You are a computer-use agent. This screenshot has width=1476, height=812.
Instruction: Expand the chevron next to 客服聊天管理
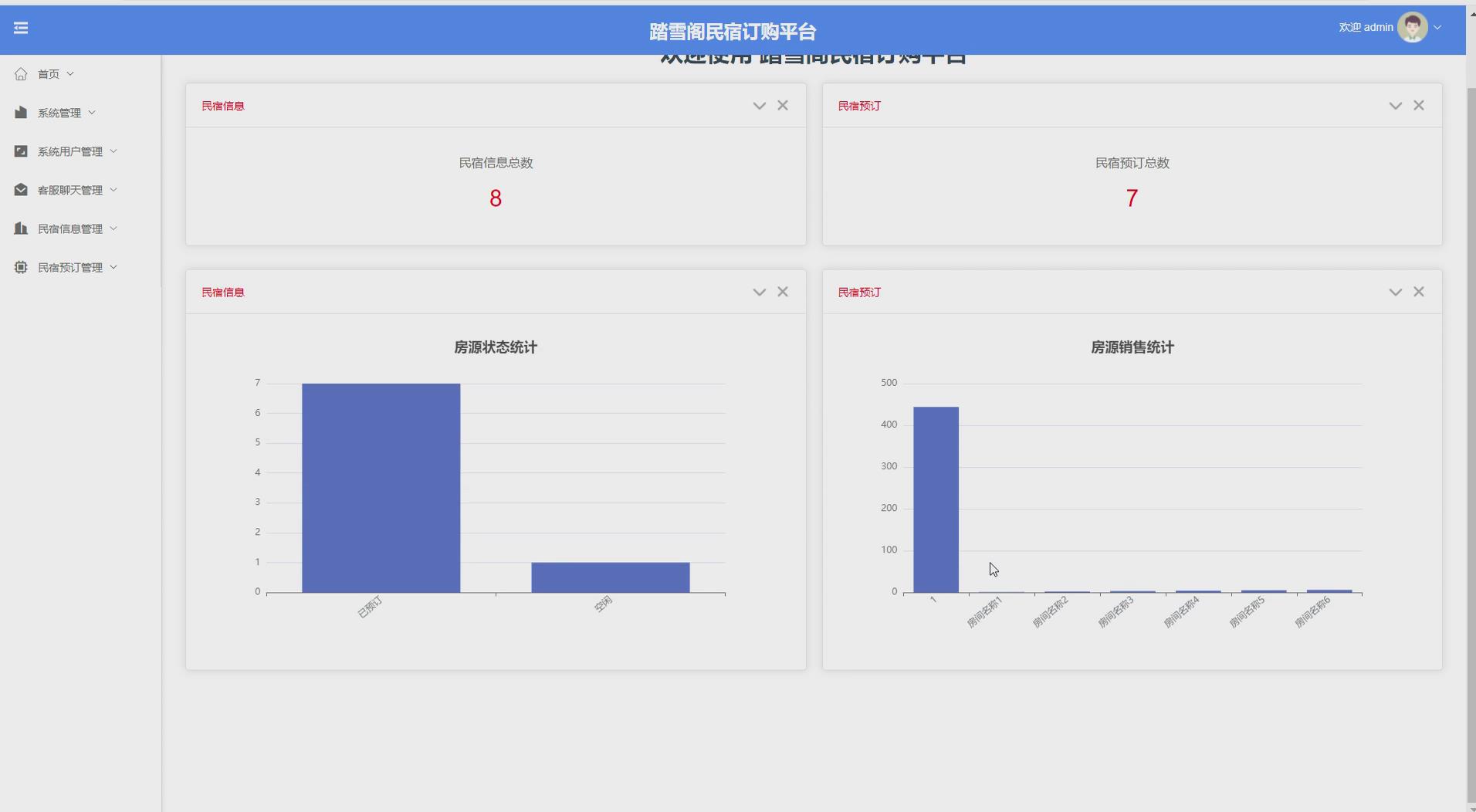click(x=113, y=190)
